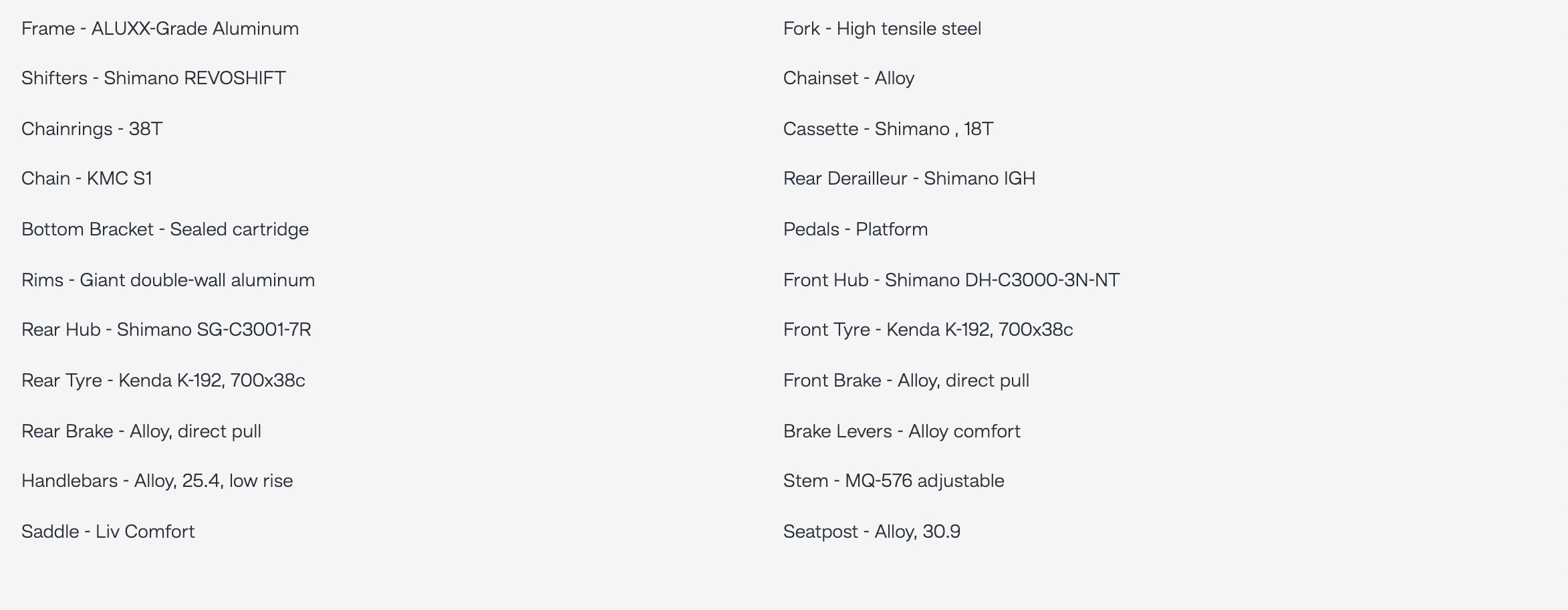Image resolution: width=1568 pixels, height=610 pixels.
Task: Select Handlebars Alloy 25.4 low rise text
Action: 157,481
